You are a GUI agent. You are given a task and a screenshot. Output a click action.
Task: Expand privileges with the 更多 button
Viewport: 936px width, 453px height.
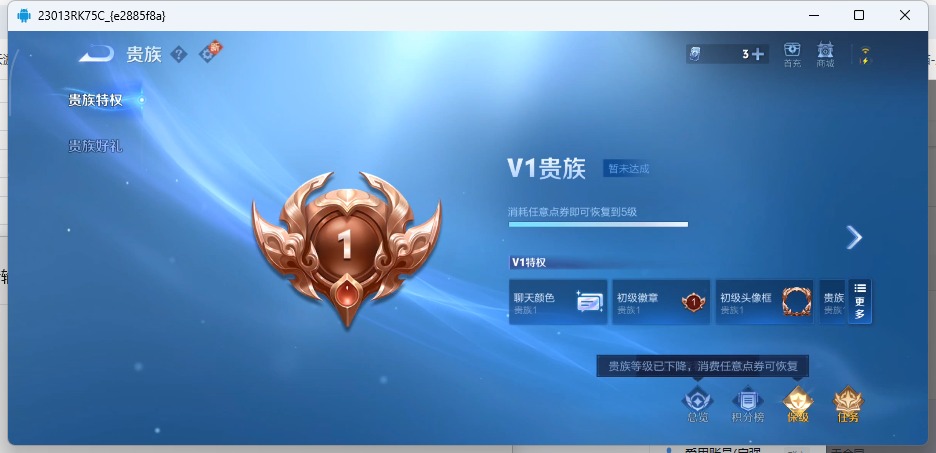click(x=860, y=301)
